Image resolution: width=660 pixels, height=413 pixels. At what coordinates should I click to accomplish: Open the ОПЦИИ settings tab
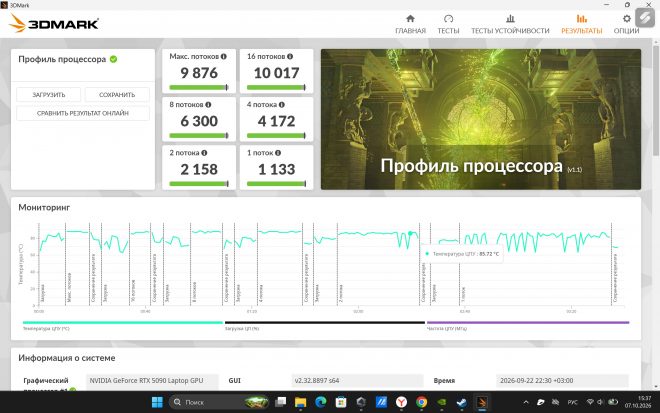pos(626,24)
